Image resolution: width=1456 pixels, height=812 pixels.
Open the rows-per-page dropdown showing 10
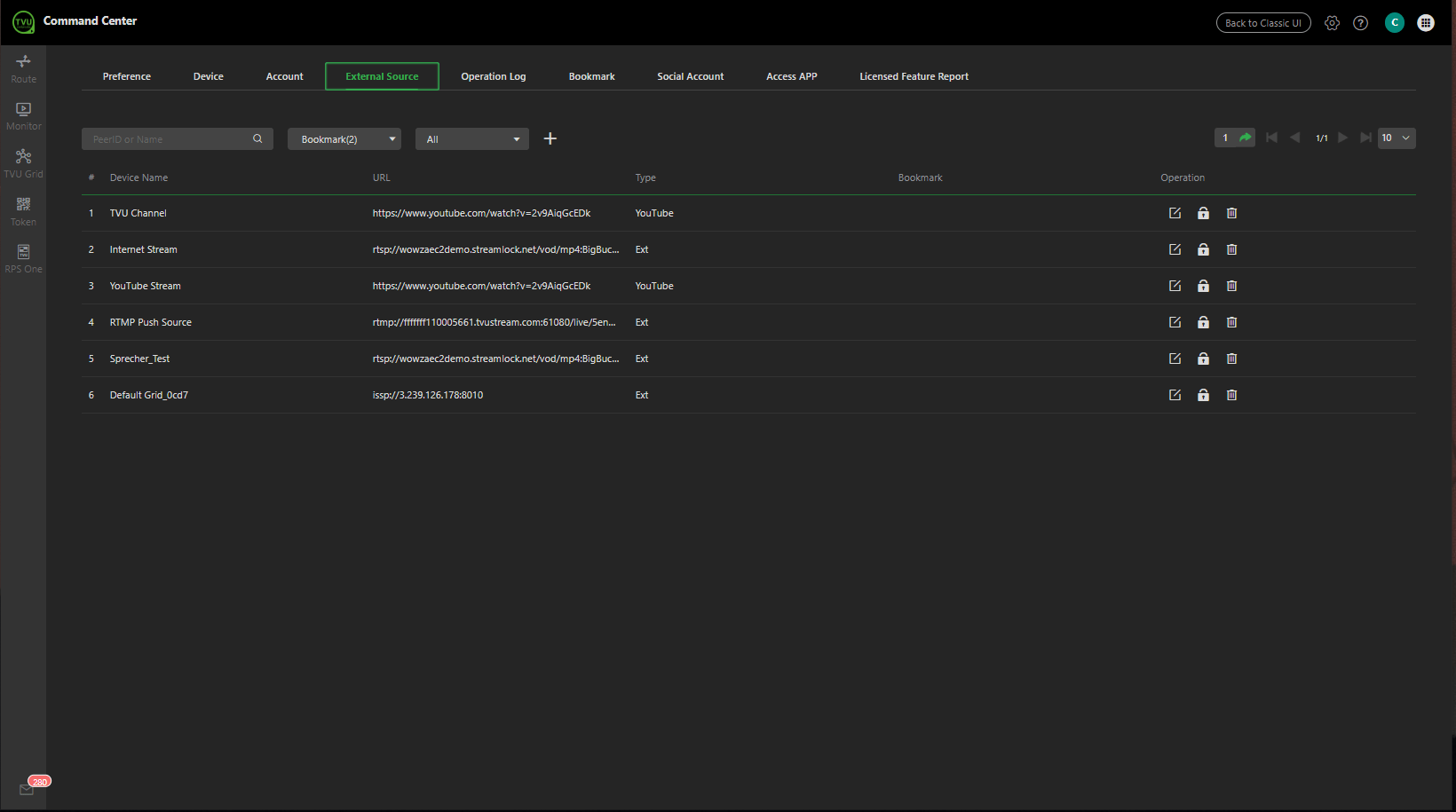[x=1397, y=138]
